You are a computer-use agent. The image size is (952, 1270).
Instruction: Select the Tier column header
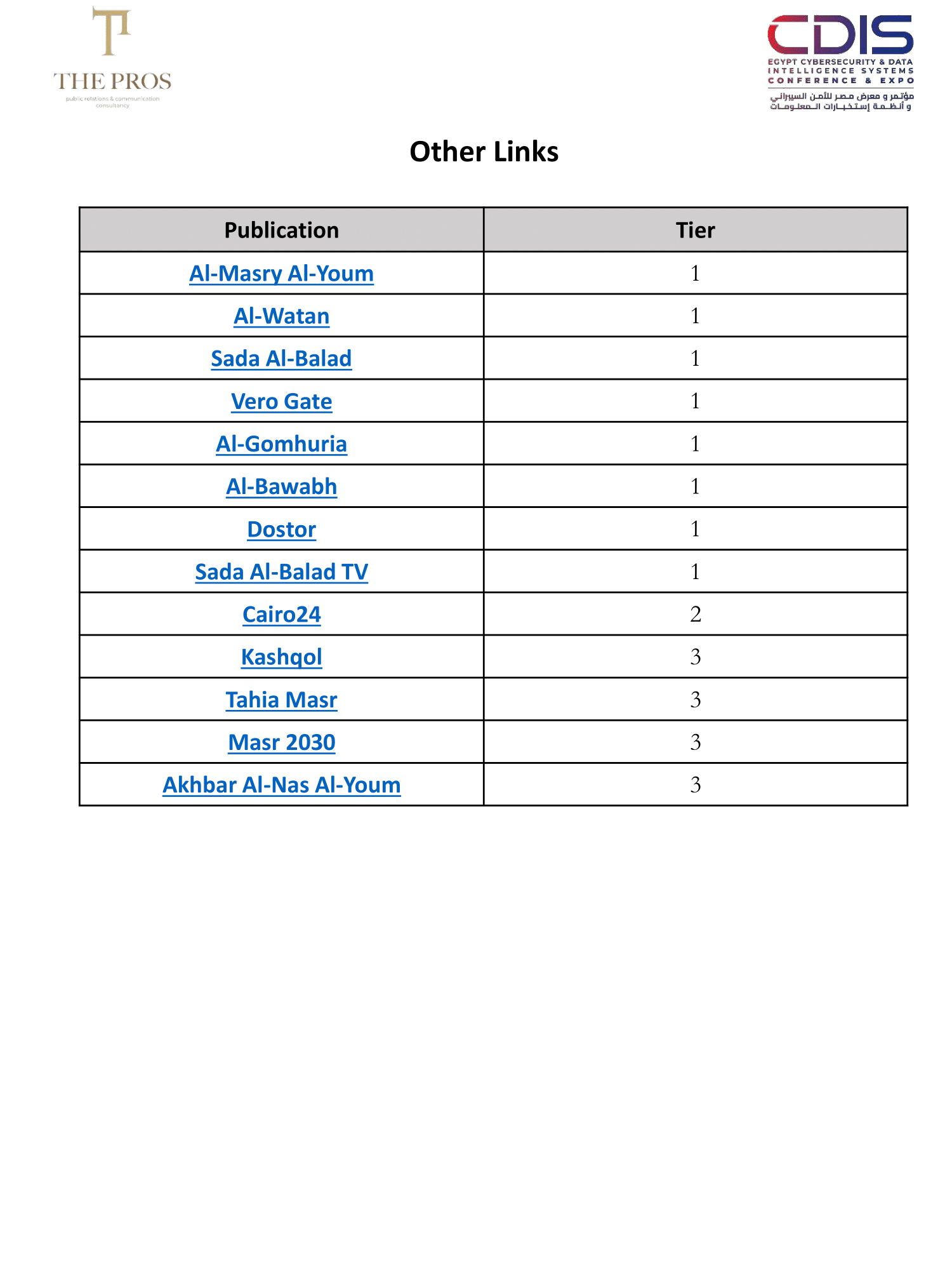click(x=696, y=230)
